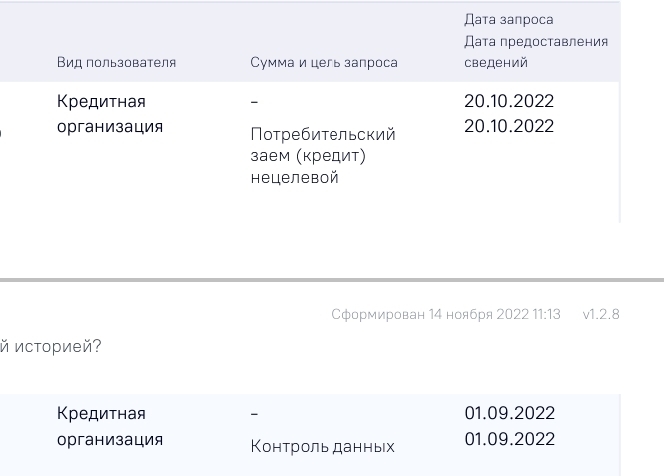Click the 'Сумма и цель запроса' column header
Viewport: 664px width, 476px height.
pyautogui.click(x=323, y=63)
